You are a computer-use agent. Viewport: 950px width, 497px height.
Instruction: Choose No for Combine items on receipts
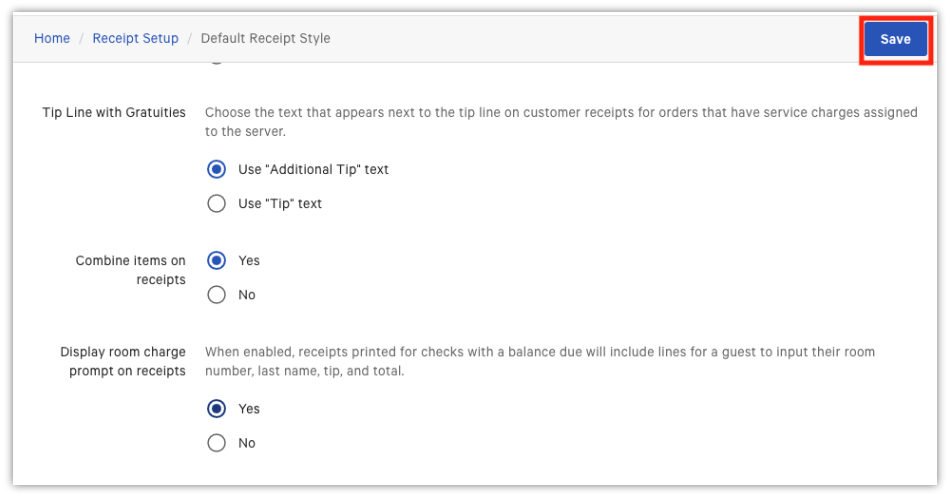(216, 295)
